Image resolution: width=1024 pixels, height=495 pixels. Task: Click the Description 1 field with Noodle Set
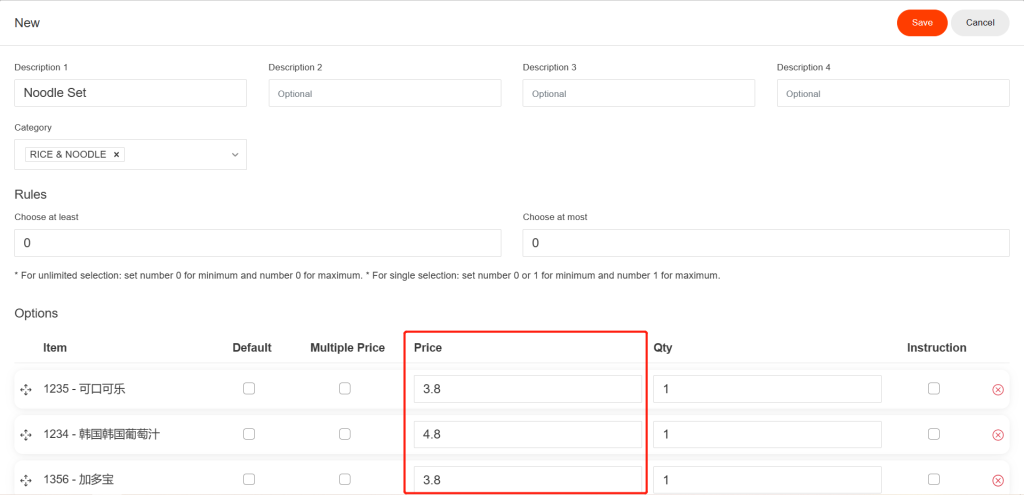click(x=131, y=93)
